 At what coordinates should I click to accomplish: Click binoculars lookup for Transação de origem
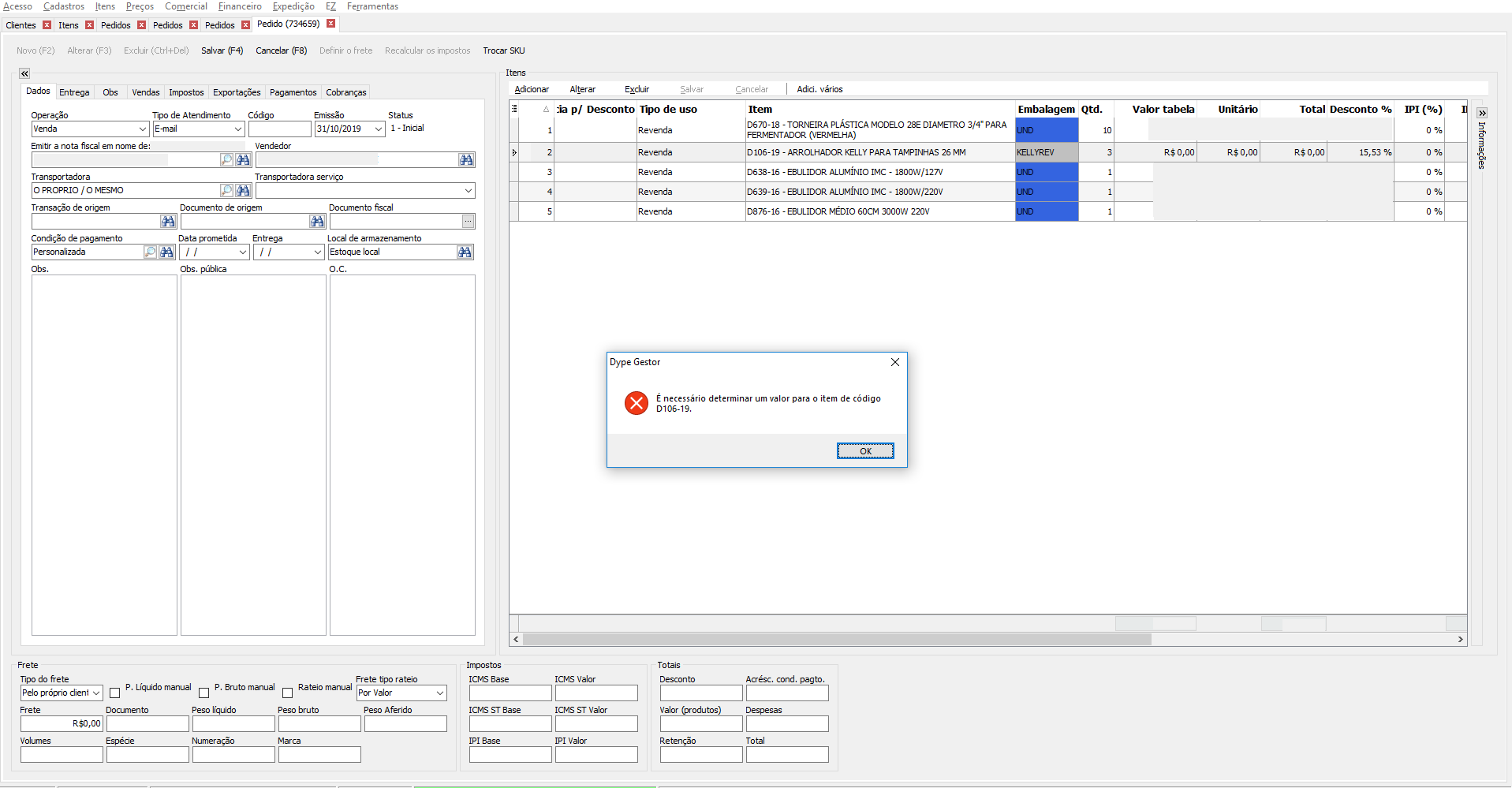(168, 221)
